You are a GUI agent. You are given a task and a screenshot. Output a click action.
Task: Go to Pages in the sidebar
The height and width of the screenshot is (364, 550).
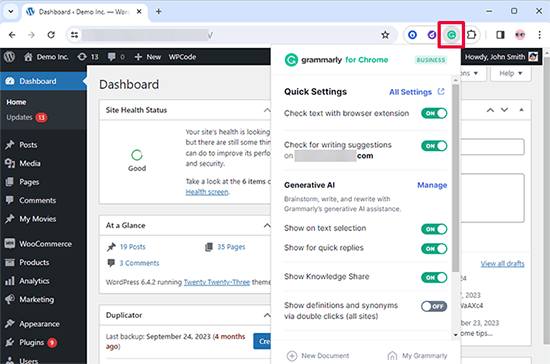pos(29,182)
